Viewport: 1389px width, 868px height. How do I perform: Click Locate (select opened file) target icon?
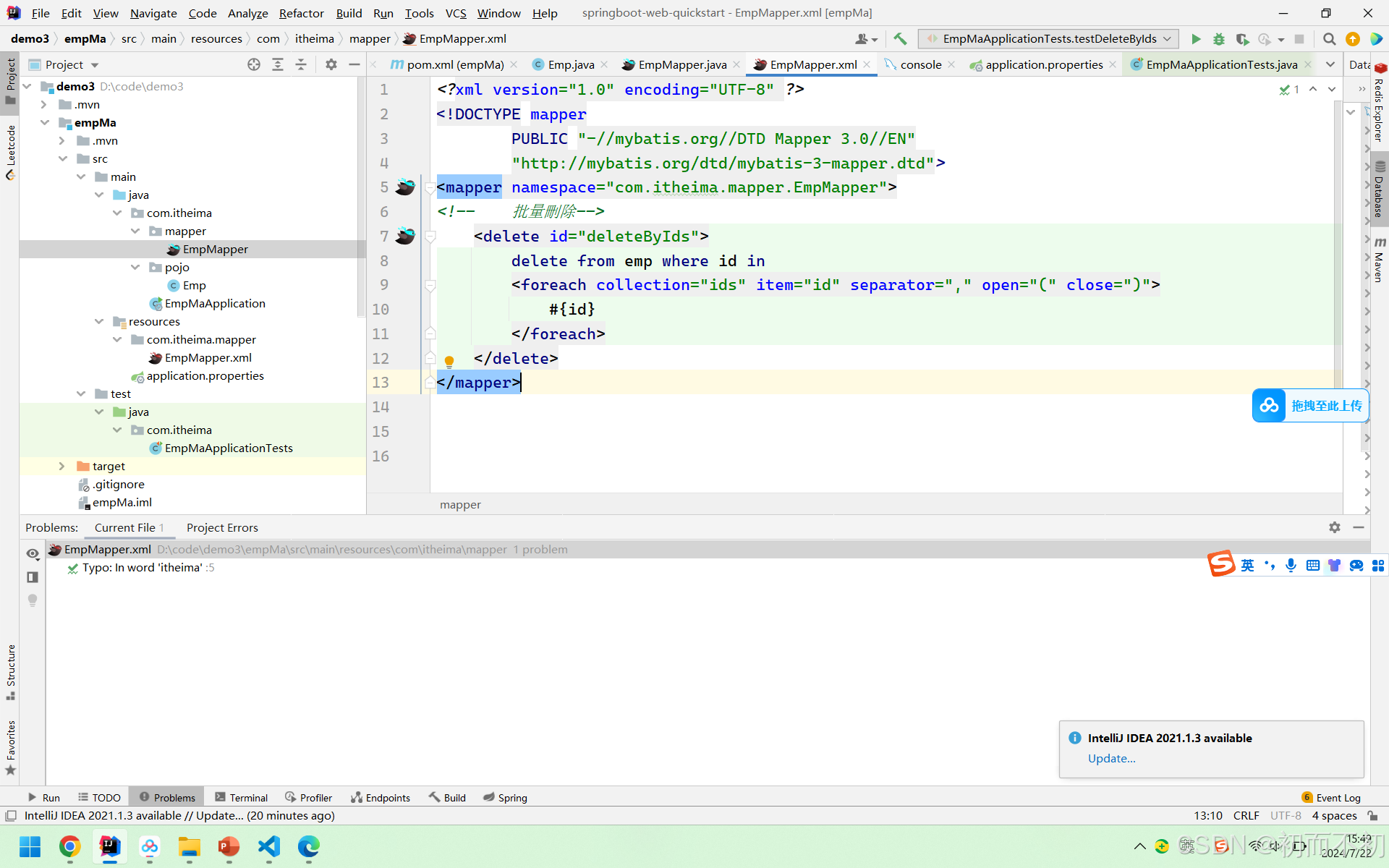[254, 64]
